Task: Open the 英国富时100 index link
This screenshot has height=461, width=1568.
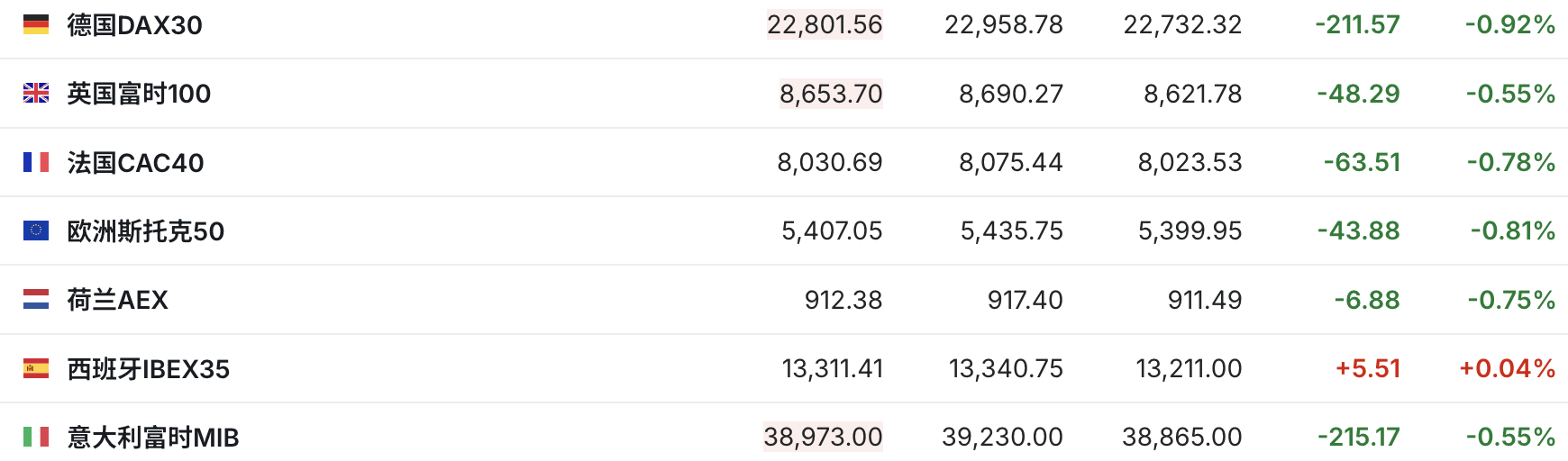Action: (x=139, y=94)
